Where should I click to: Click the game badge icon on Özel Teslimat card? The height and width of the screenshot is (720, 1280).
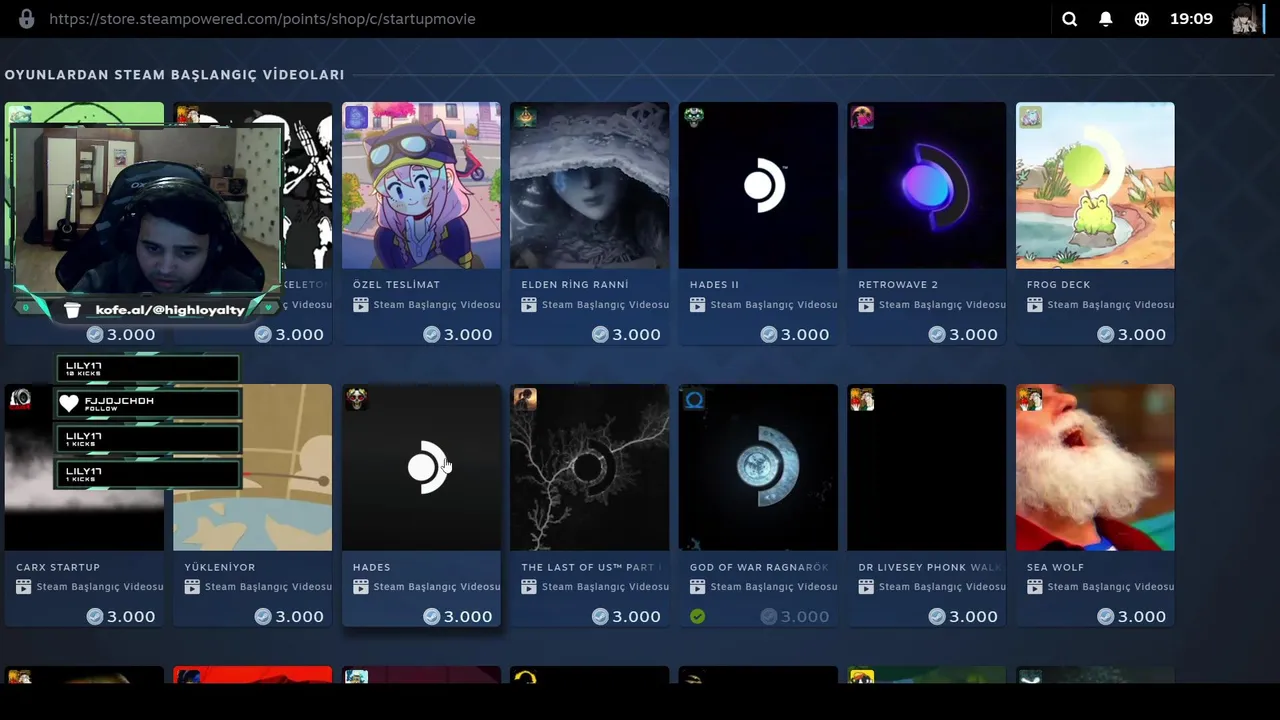click(356, 117)
